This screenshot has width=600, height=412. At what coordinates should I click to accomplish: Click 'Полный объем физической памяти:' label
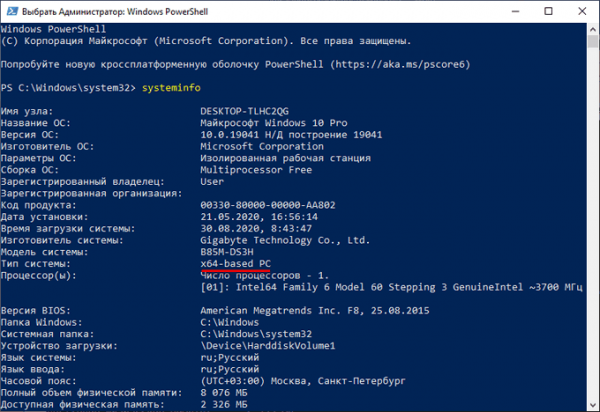coord(91,393)
